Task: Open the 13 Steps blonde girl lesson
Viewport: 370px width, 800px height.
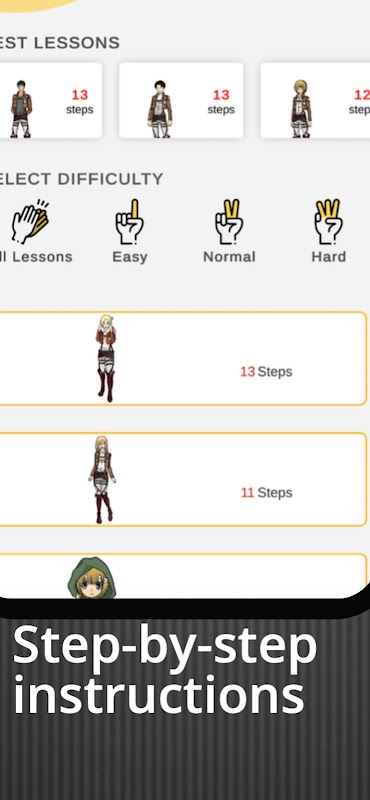Action: click(x=183, y=358)
